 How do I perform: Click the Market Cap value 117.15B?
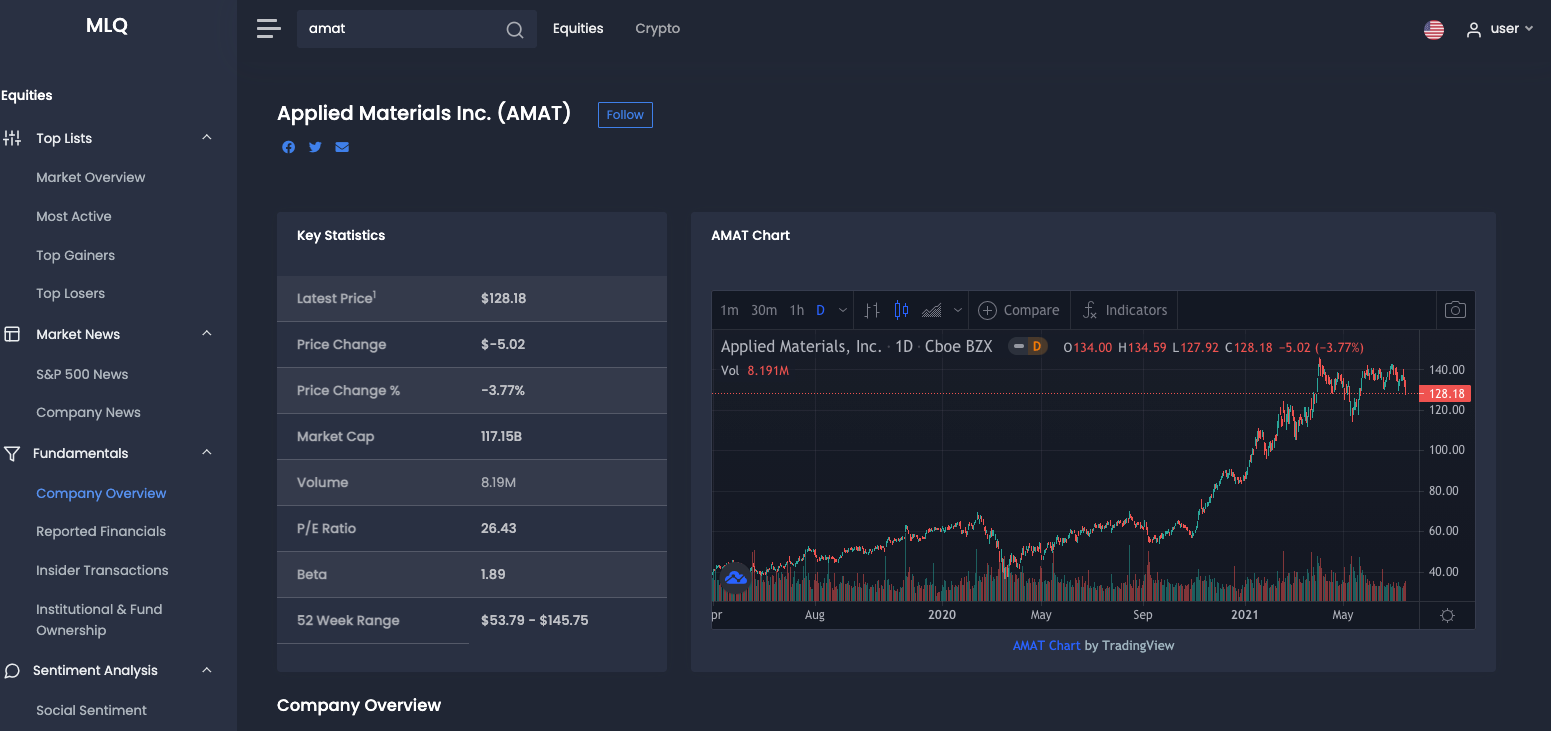[x=501, y=436]
